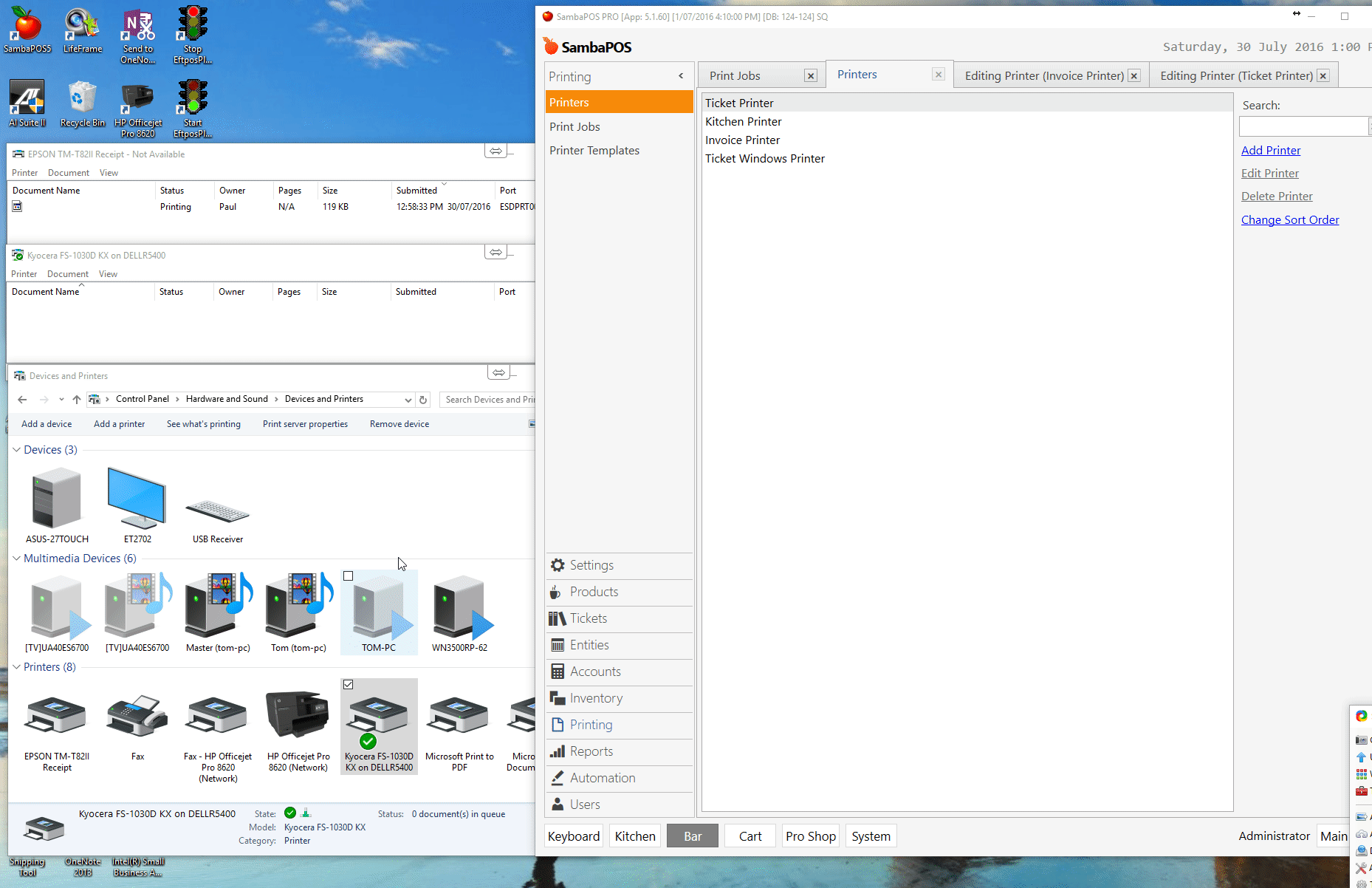This screenshot has height=888, width=1372.
Task: Open the SambaPOS5 desktop shortcut
Action: (x=27, y=30)
